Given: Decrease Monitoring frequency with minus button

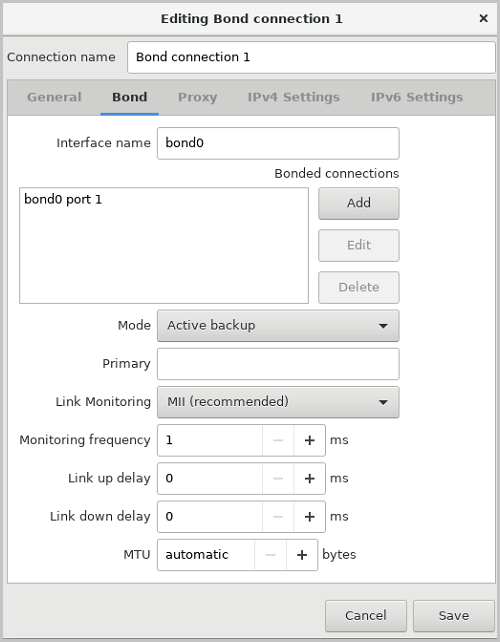Looking at the screenshot, I should click(x=278, y=440).
